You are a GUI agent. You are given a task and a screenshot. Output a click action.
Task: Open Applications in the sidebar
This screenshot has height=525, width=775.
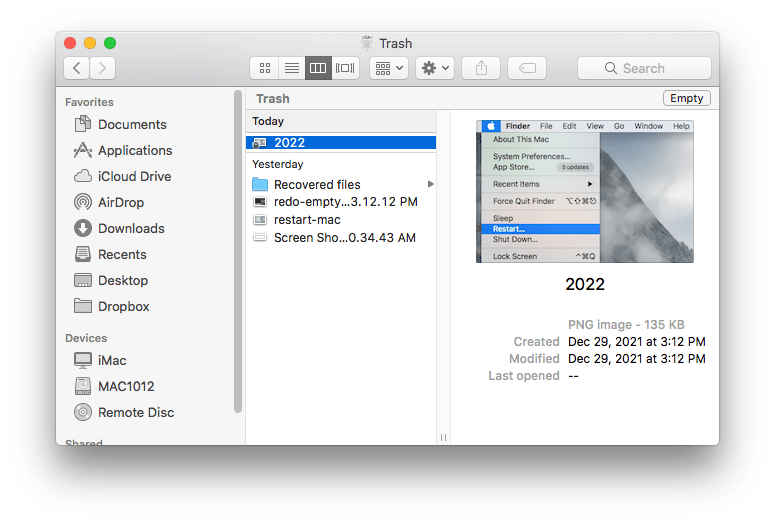(135, 150)
